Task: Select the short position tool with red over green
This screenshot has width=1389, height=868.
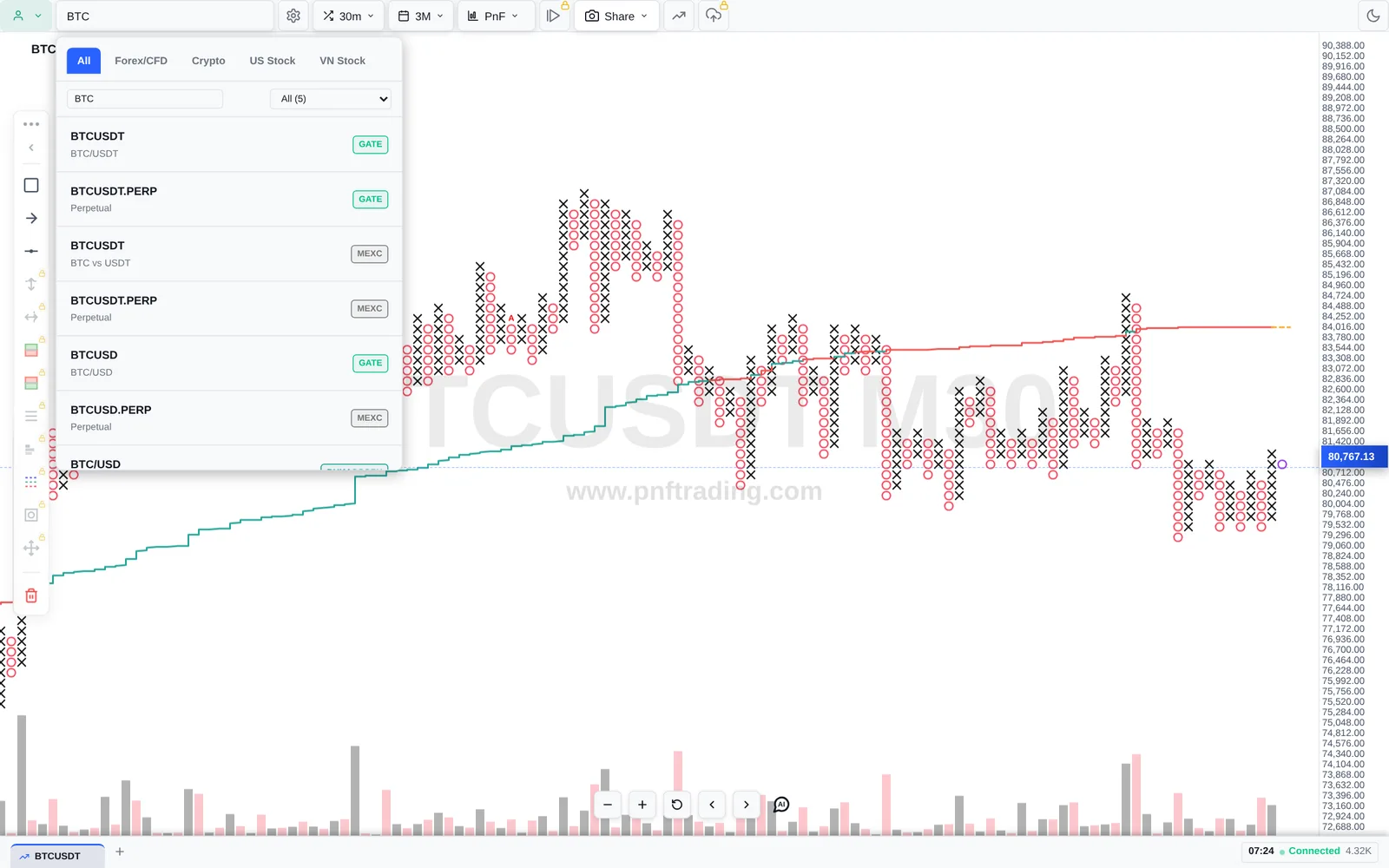Action: pyautogui.click(x=31, y=383)
